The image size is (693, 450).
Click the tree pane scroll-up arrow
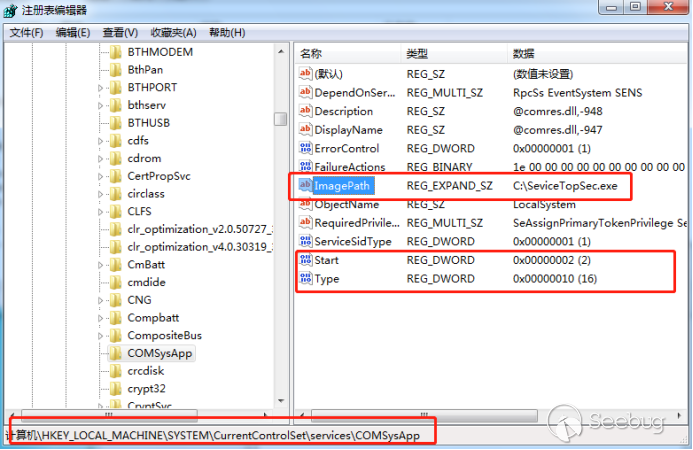281,52
